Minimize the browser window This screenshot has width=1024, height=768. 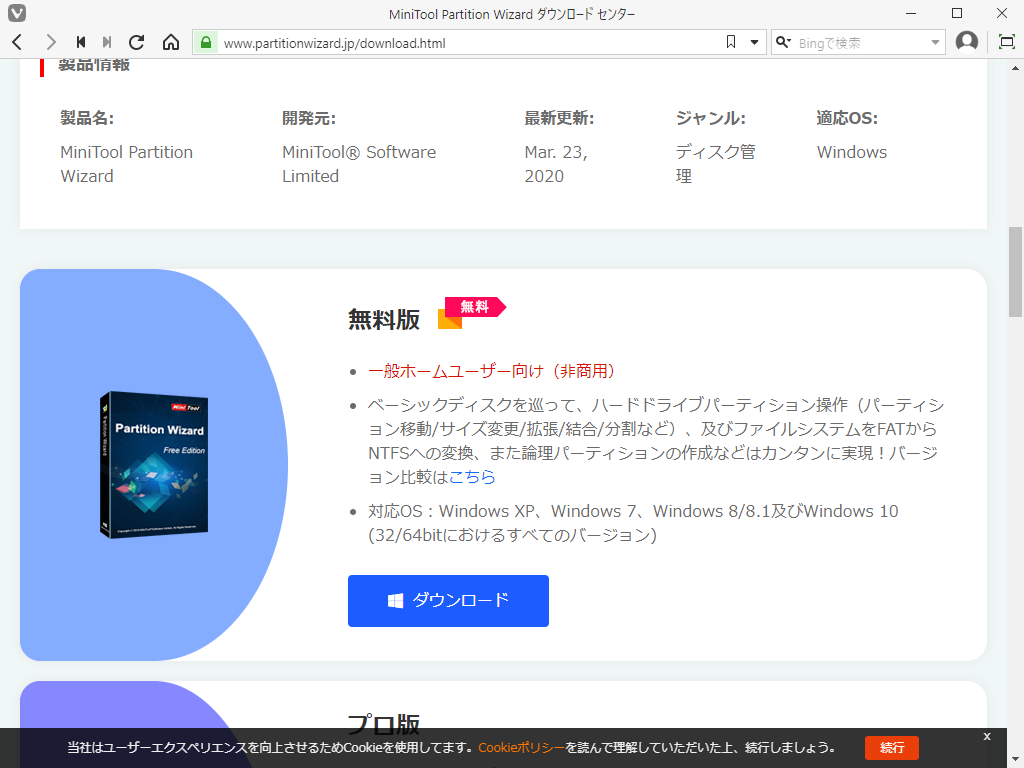[x=912, y=13]
